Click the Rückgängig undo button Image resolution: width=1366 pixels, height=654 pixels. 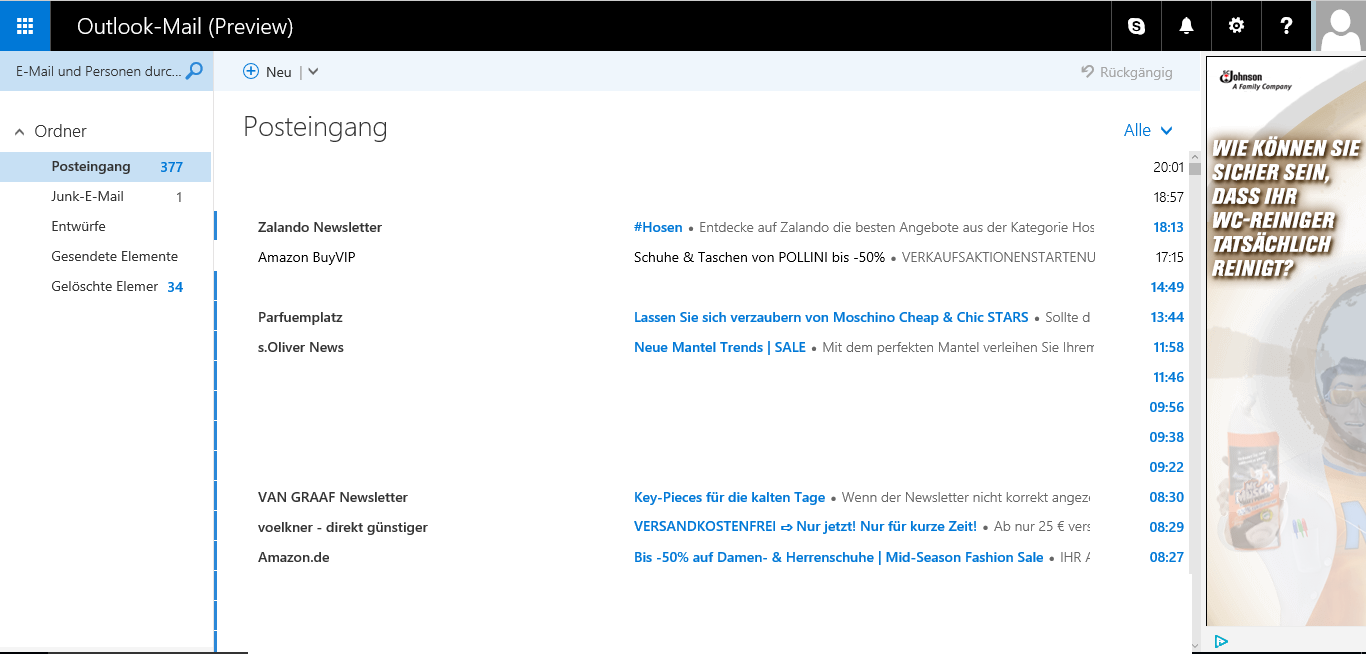tap(1127, 72)
